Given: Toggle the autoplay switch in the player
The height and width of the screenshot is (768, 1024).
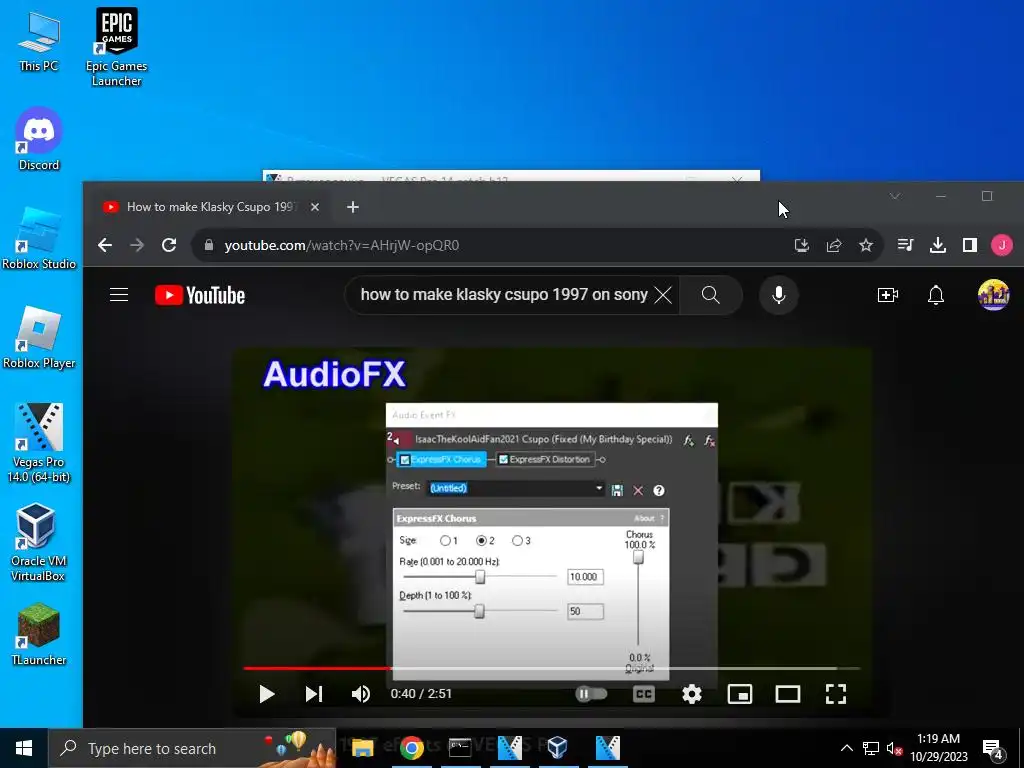Looking at the screenshot, I should 592,694.
